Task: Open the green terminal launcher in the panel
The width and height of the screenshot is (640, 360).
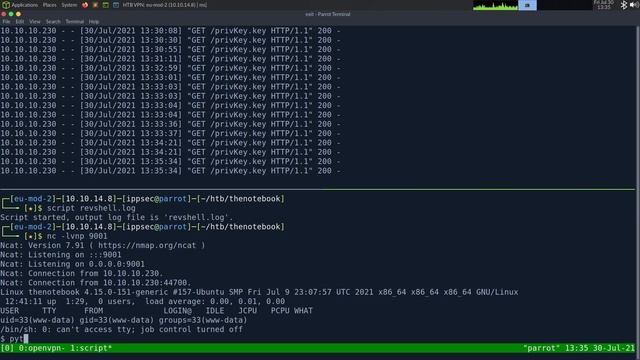Action: click(106, 5)
